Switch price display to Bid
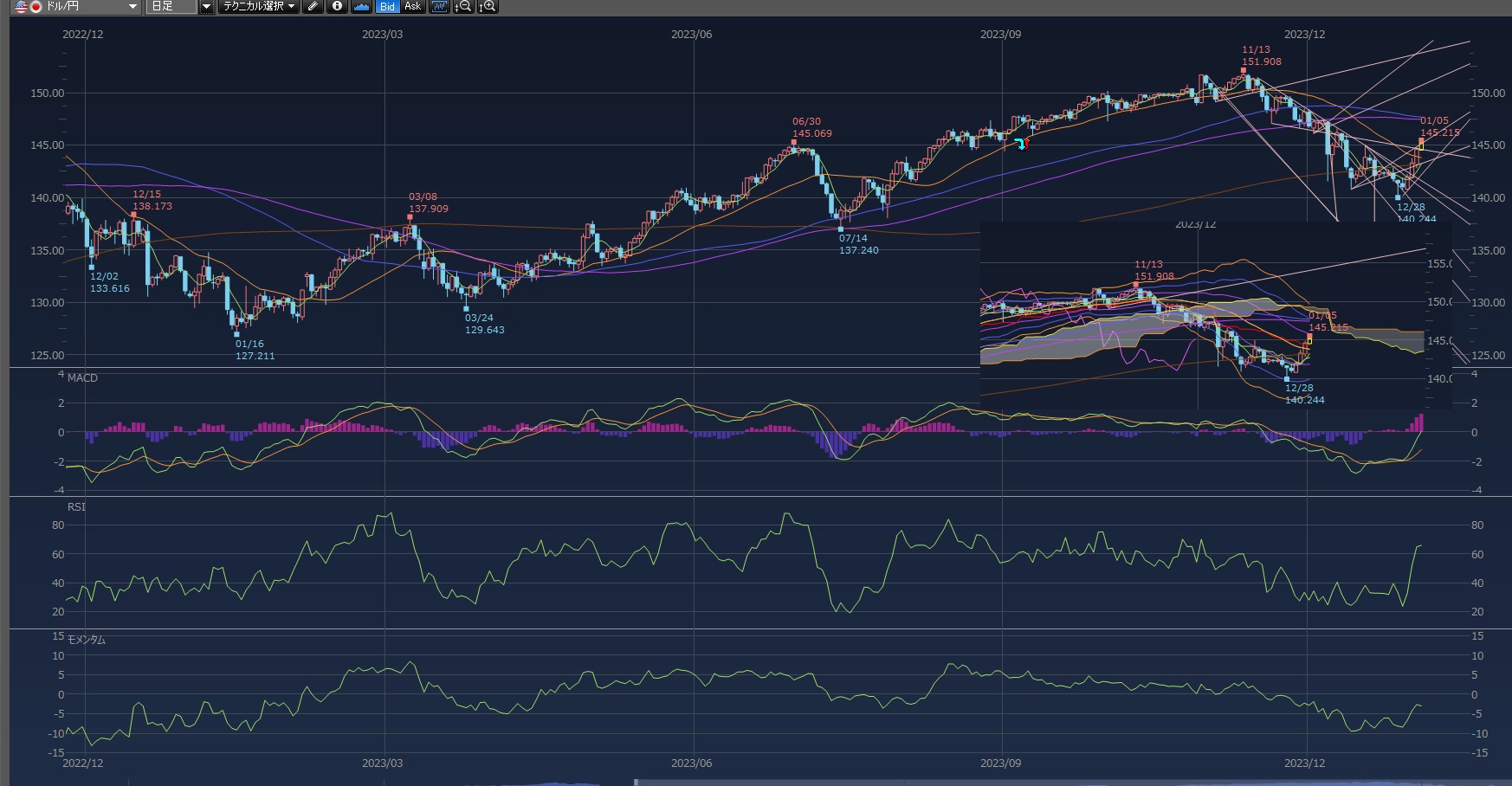Viewport: 1512px width, 786px height. pos(387,7)
